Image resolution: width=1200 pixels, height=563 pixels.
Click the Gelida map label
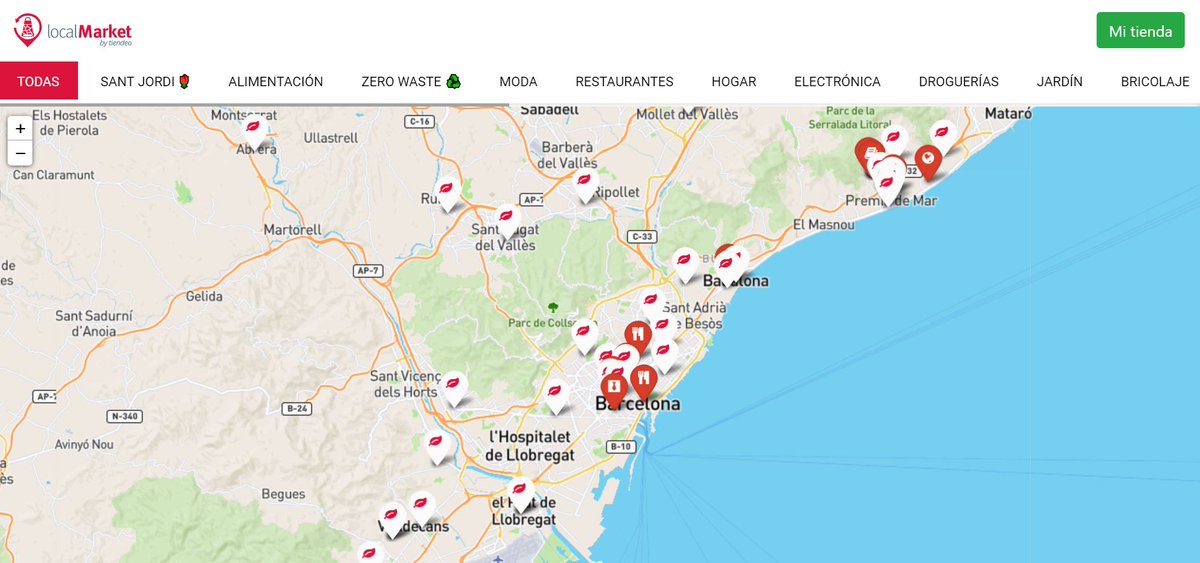click(204, 297)
